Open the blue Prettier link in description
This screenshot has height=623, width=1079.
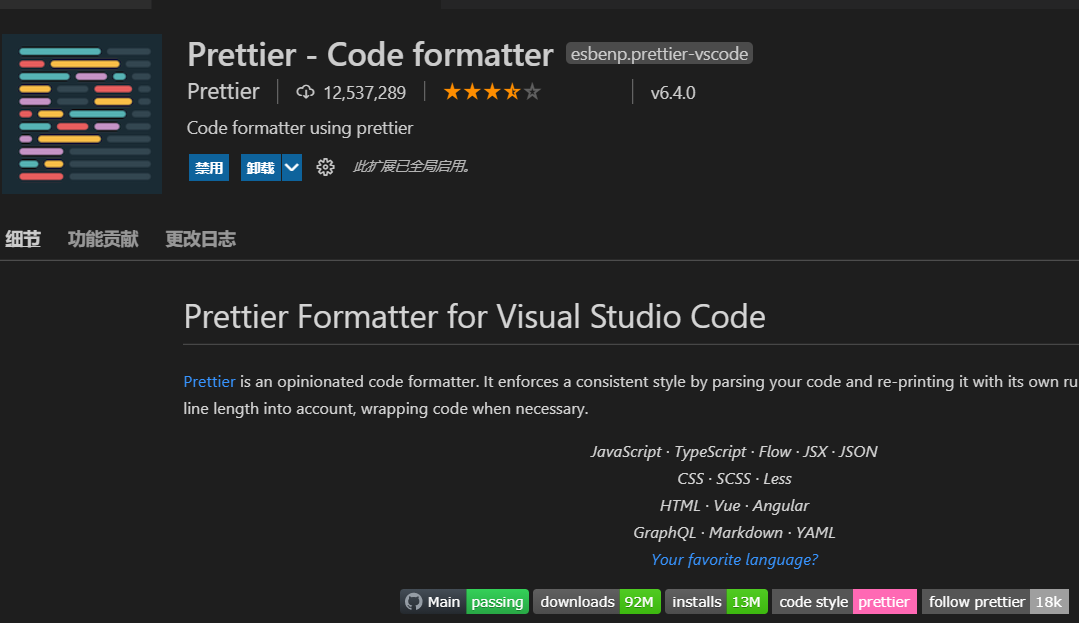coord(209,381)
